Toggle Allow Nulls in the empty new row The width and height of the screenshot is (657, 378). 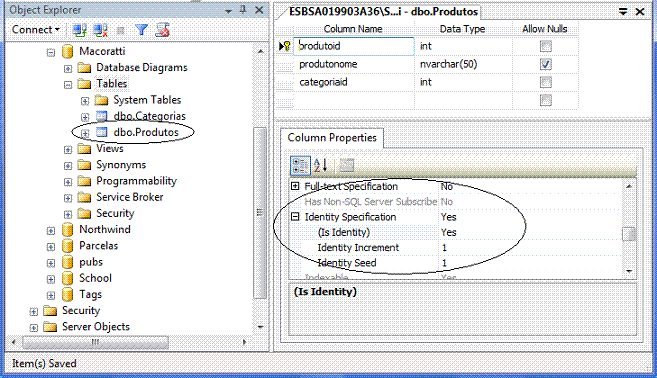click(546, 100)
